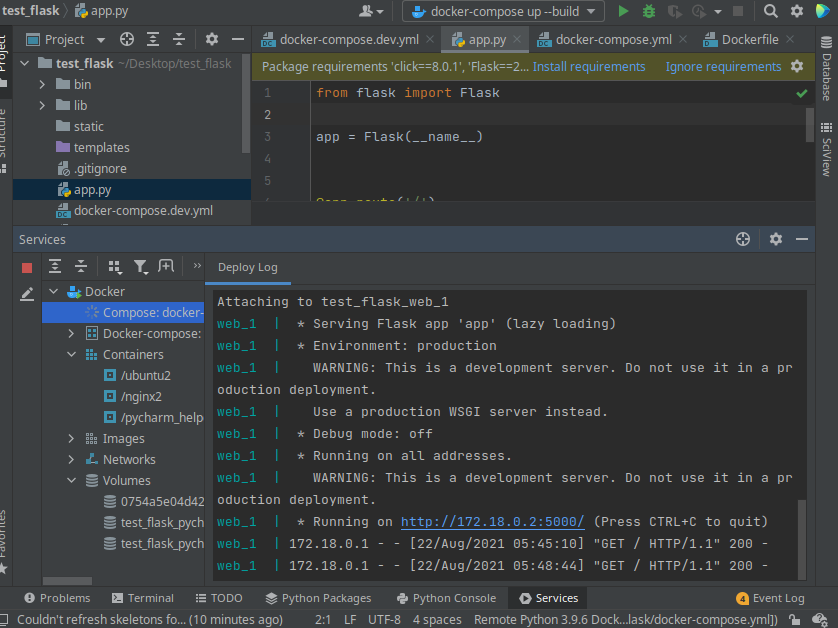Change UTF-8 file encoding in status bar

coord(384,620)
